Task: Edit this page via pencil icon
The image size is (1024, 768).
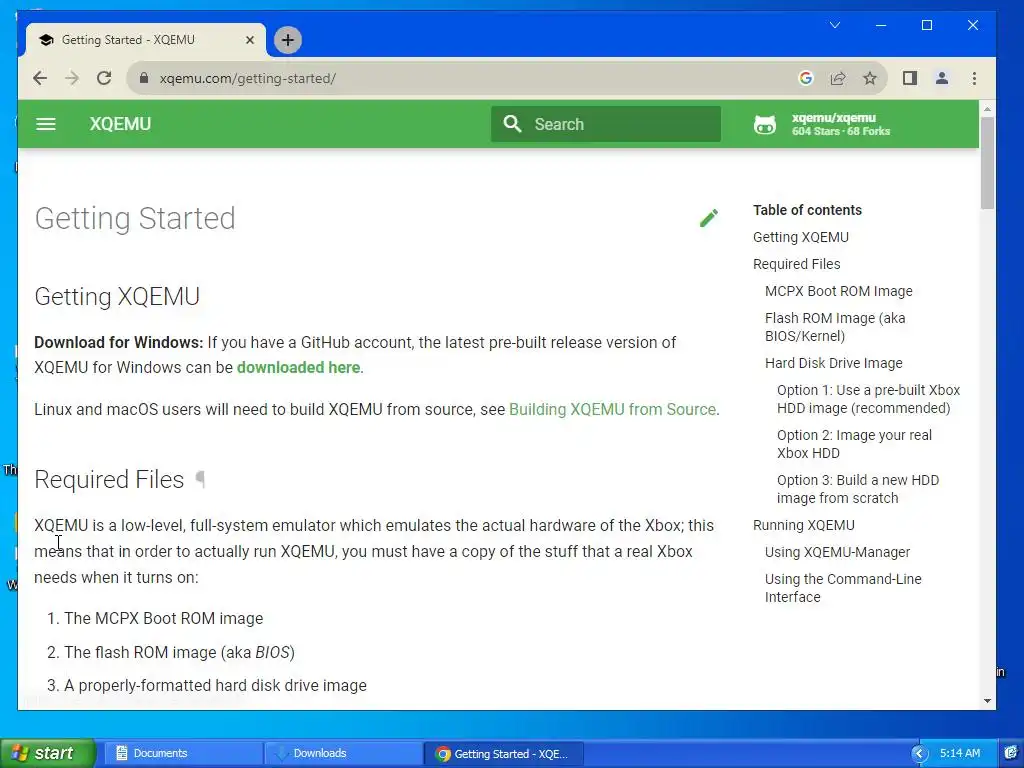Action: click(x=709, y=218)
